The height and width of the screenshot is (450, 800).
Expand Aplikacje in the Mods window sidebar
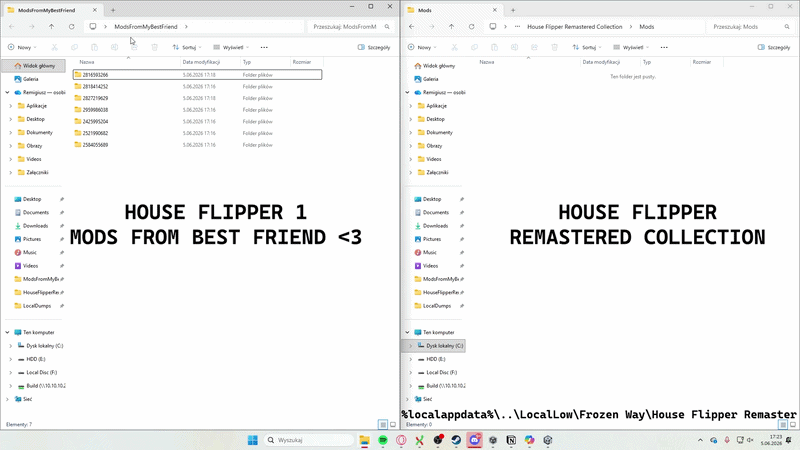pyautogui.click(x=411, y=106)
